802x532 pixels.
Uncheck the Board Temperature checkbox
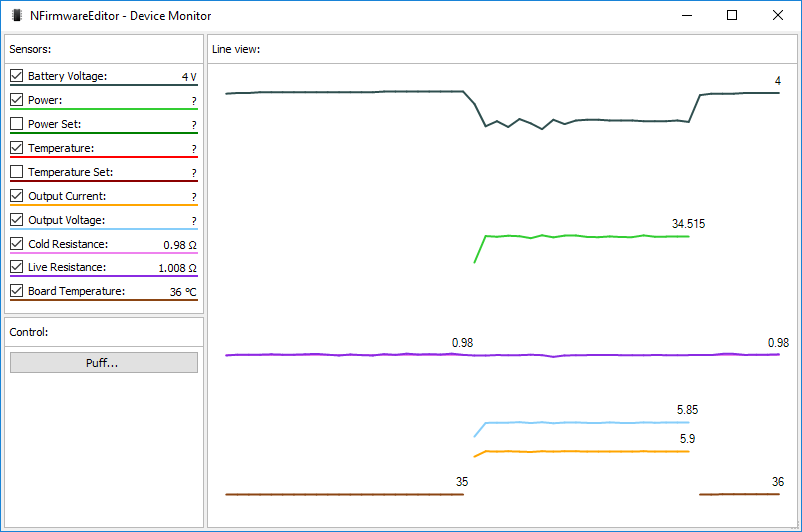coord(16,291)
